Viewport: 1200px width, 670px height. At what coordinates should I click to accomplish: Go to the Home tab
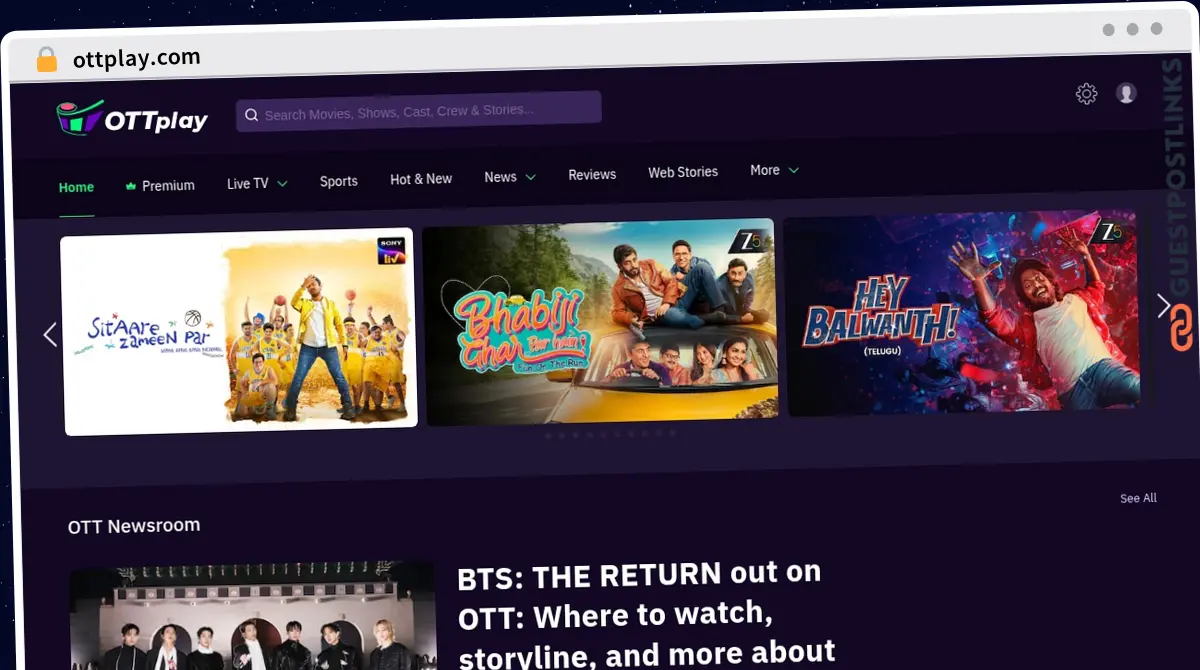tap(76, 187)
